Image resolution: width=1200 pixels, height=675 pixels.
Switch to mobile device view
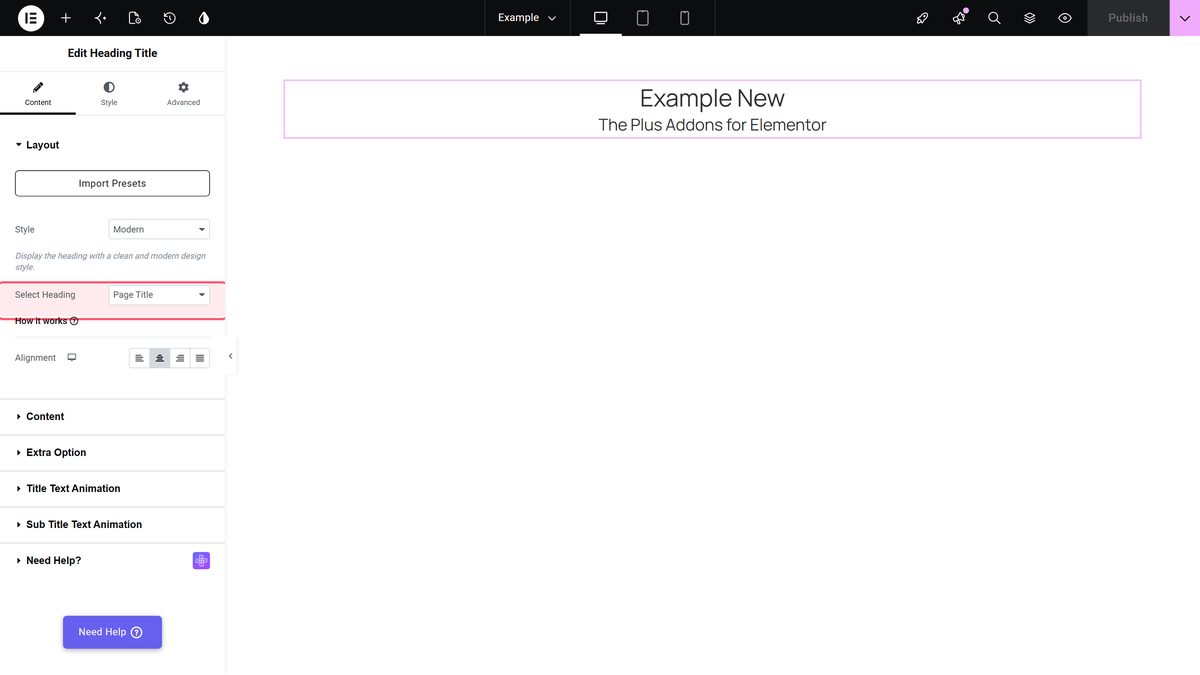pos(685,18)
